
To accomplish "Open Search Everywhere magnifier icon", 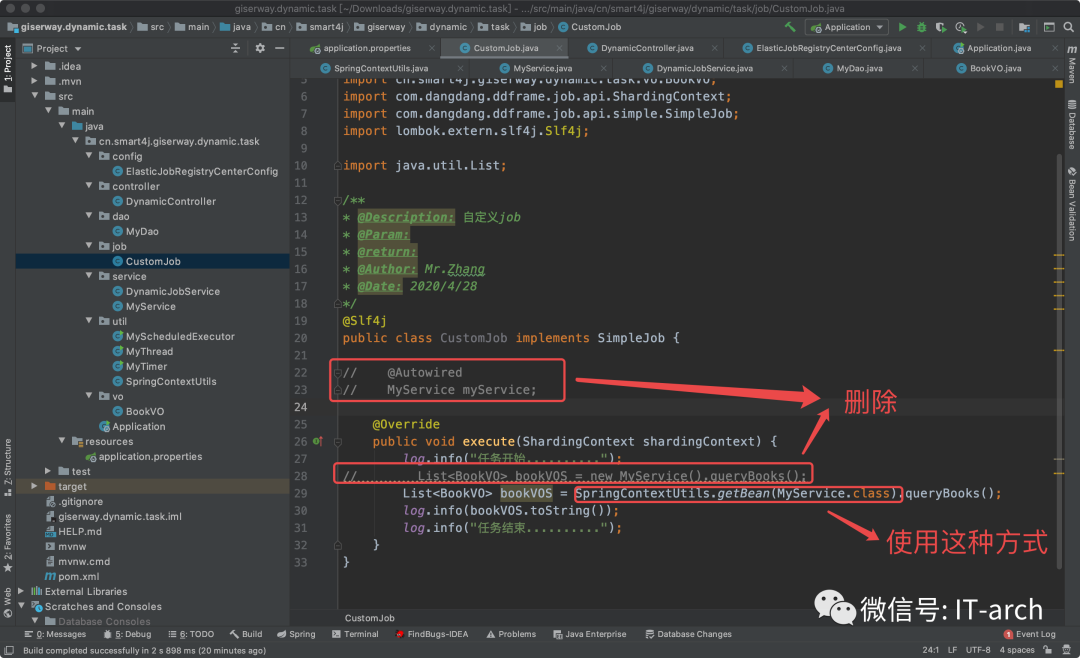I will (x=1068, y=27).
